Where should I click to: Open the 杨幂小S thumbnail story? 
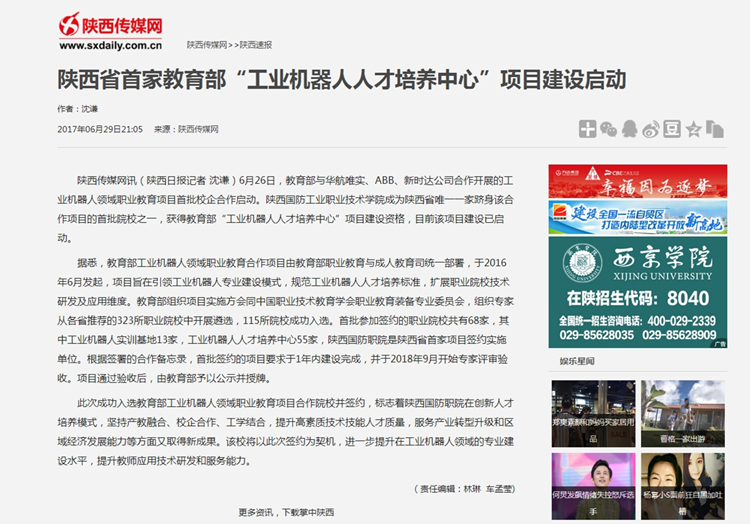pyautogui.click(x=683, y=486)
